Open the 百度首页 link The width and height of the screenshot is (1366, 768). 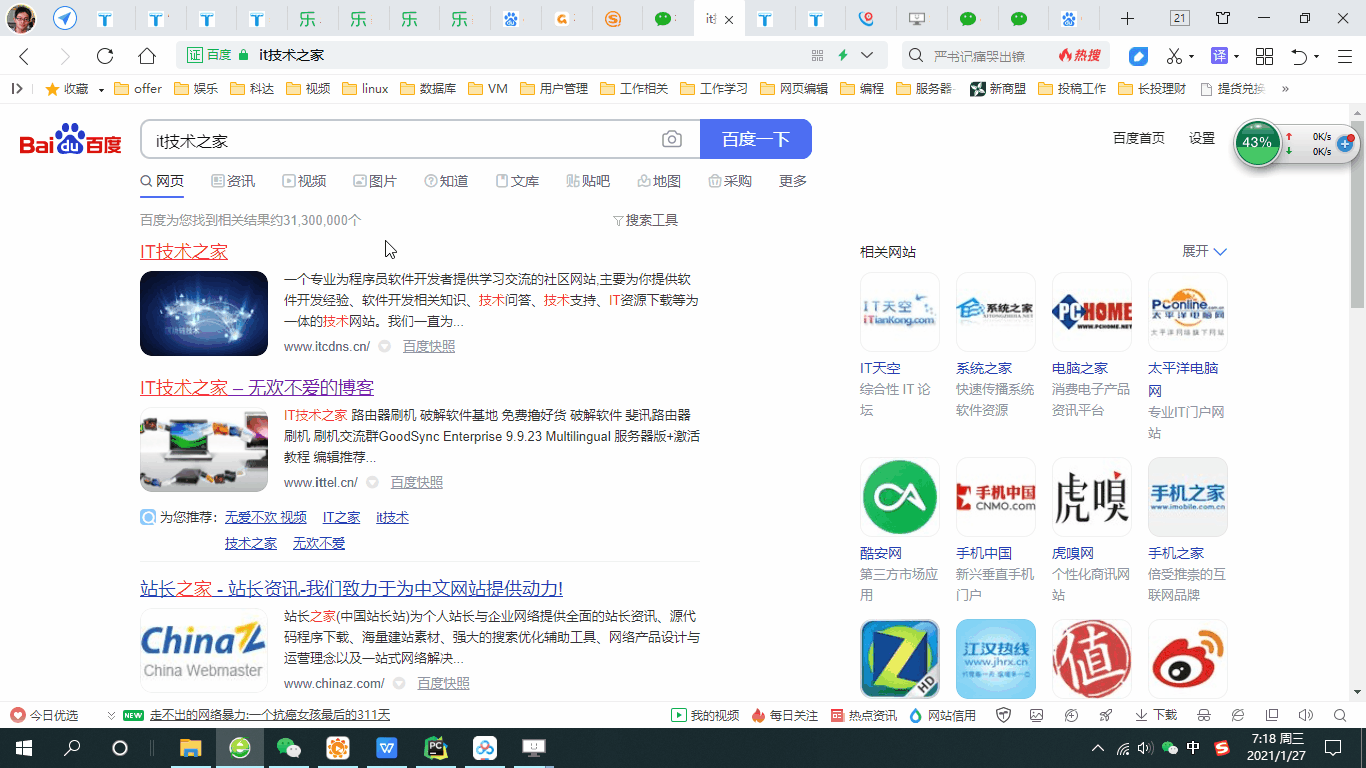pyautogui.click(x=1139, y=138)
